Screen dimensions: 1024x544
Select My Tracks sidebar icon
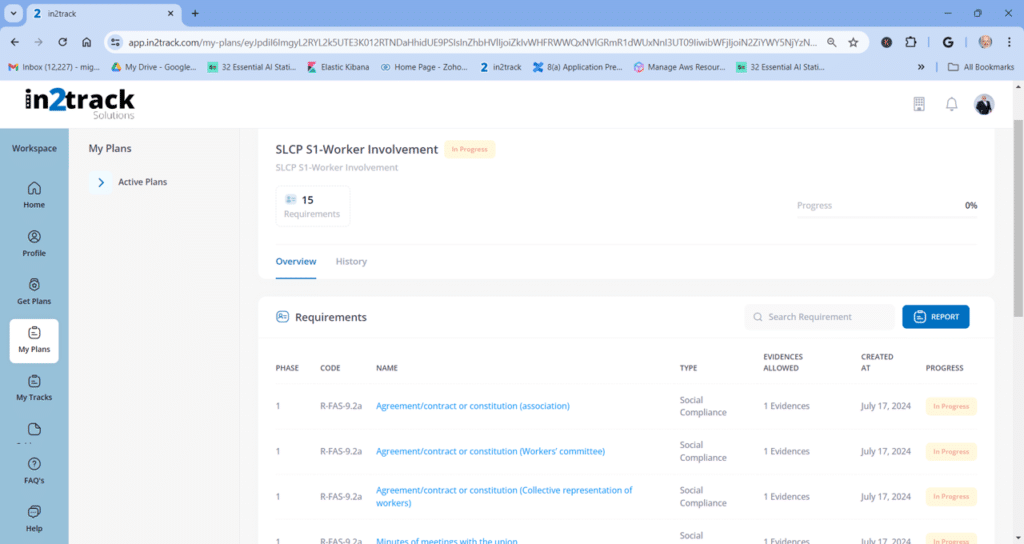click(x=34, y=387)
